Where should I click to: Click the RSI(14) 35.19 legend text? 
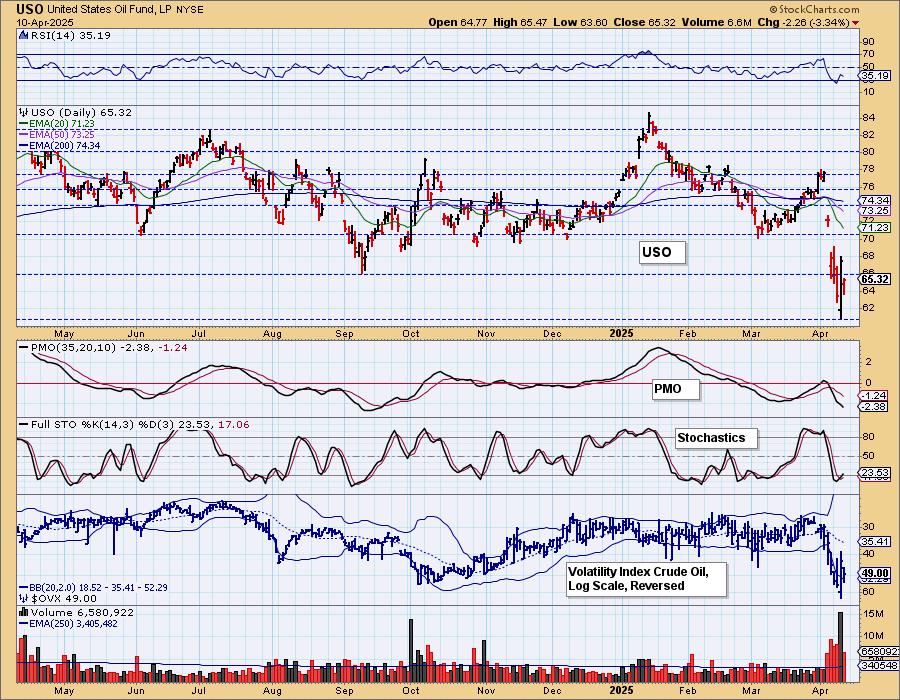70,35
